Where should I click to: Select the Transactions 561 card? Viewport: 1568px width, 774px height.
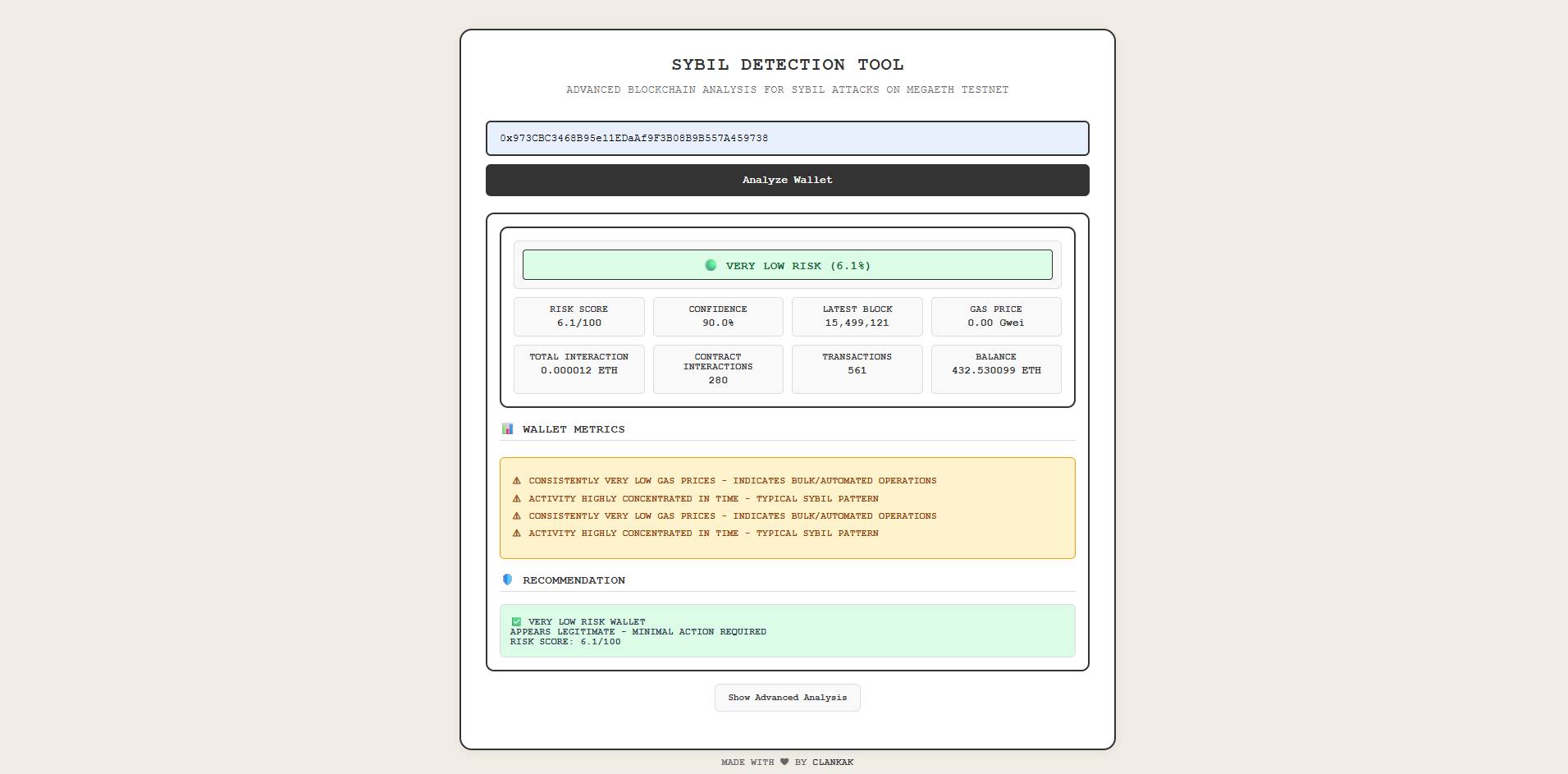pos(857,369)
